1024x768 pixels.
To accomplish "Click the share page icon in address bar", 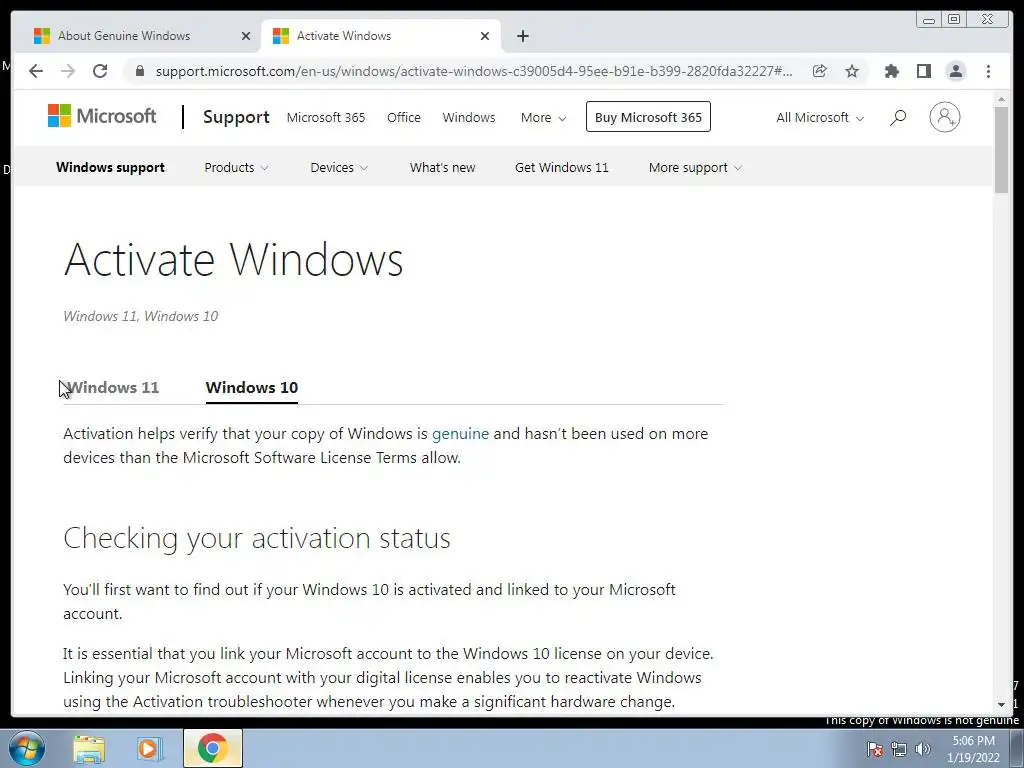I will pyautogui.click(x=820, y=71).
